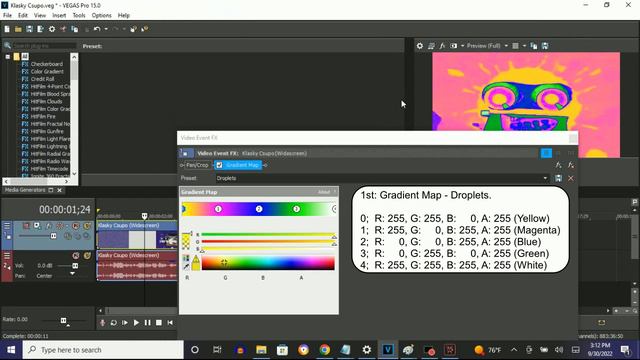Screen dimensions: 640x360
Task: Open the Tools menu
Action: coord(79,16)
